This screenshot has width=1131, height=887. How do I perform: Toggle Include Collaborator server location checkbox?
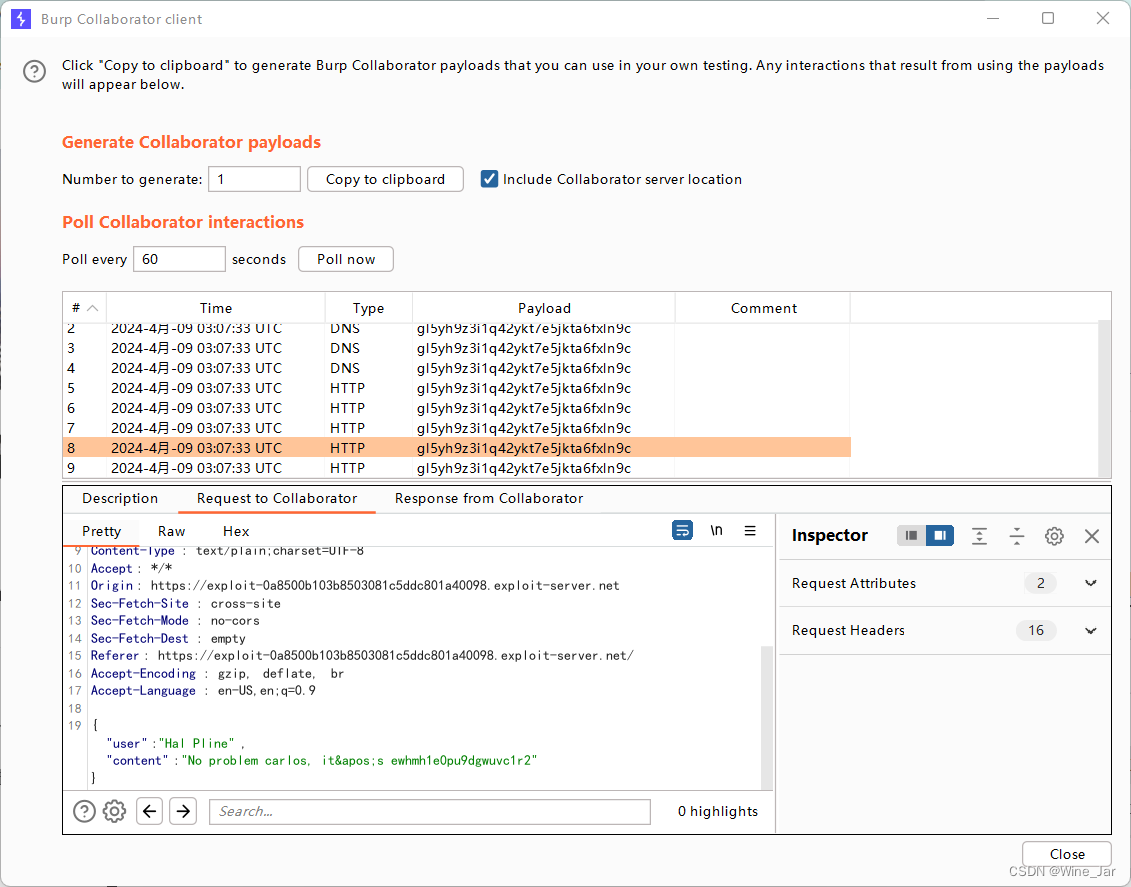(x=489, y=179)
